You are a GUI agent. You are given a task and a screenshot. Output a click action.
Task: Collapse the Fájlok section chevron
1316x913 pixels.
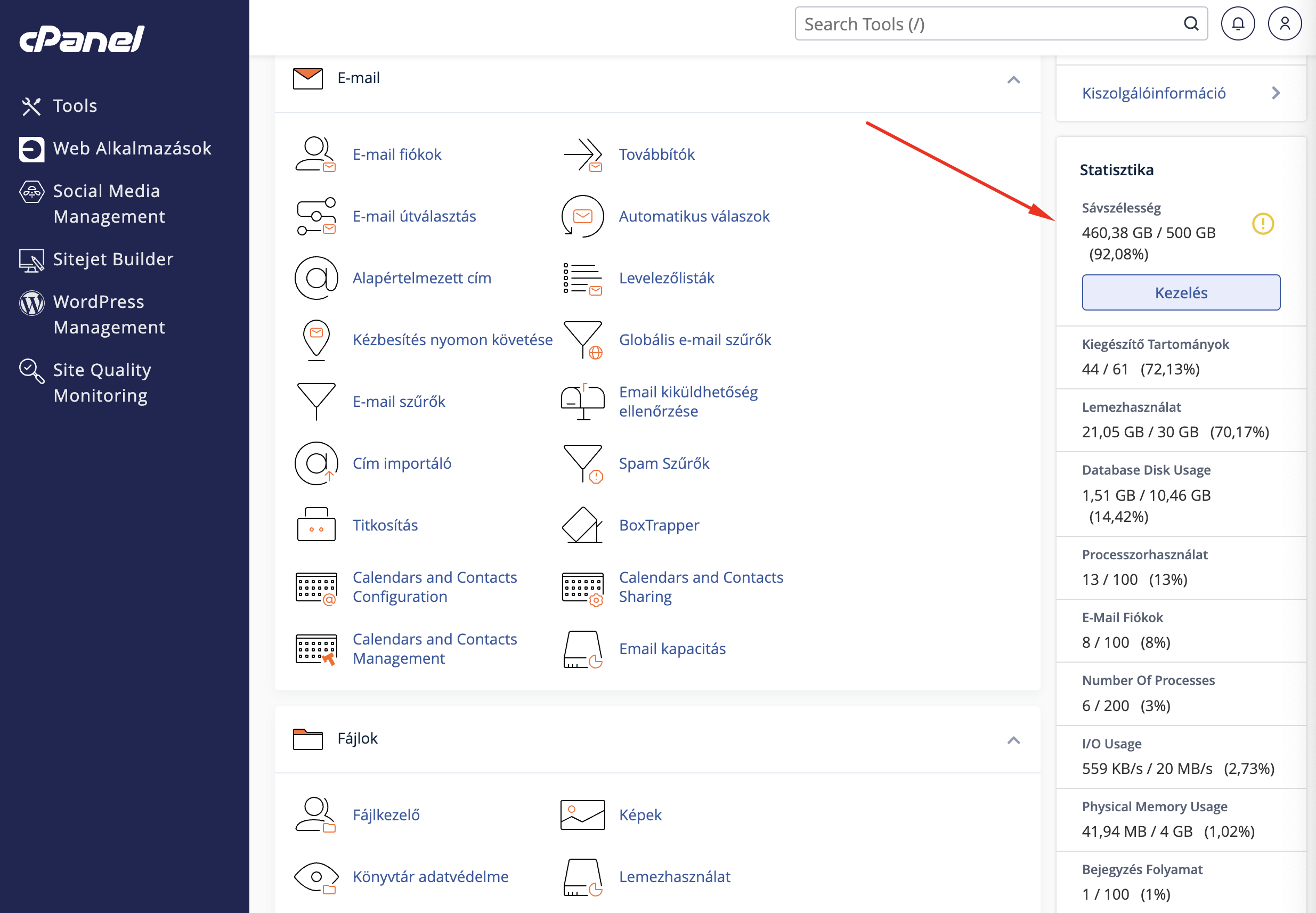click(x=1013, y=740)
